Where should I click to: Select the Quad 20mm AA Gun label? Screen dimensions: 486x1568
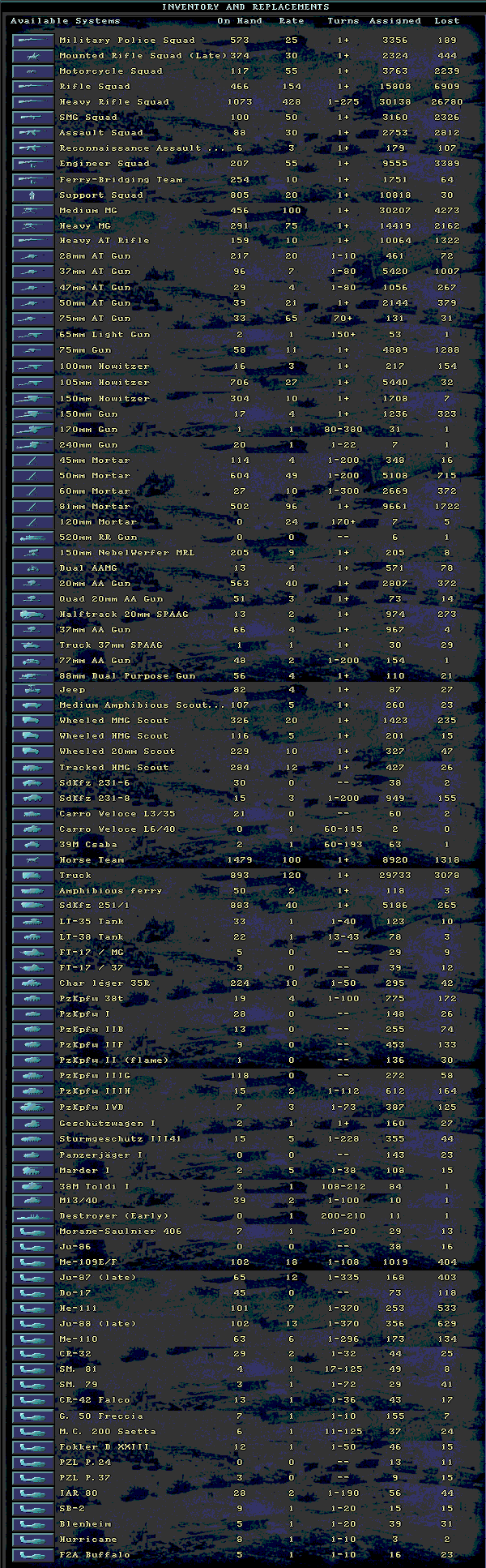pos(111,598)
